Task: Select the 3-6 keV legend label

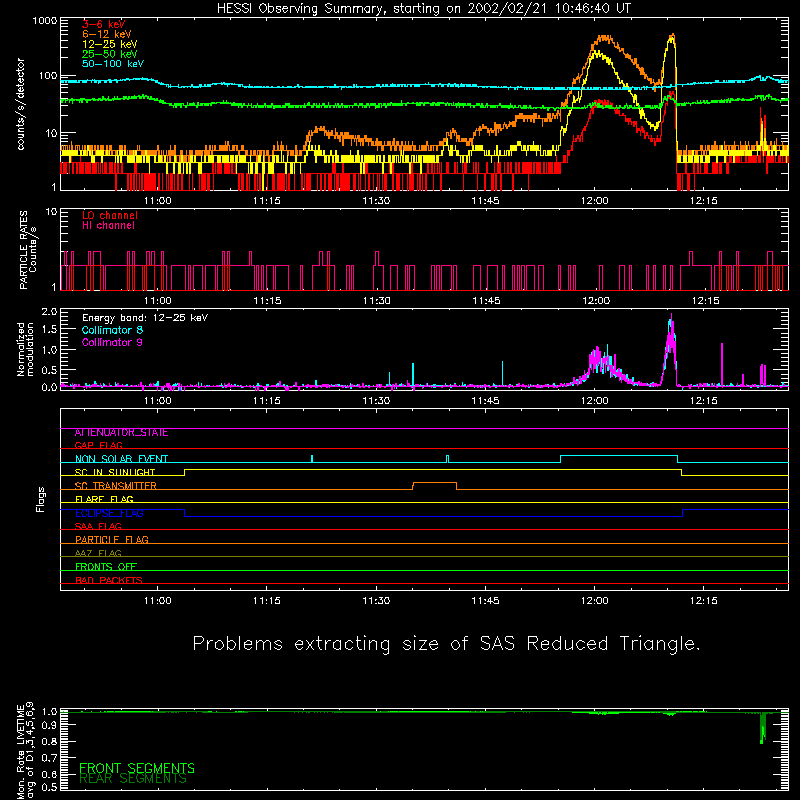Action: [104, 24]
